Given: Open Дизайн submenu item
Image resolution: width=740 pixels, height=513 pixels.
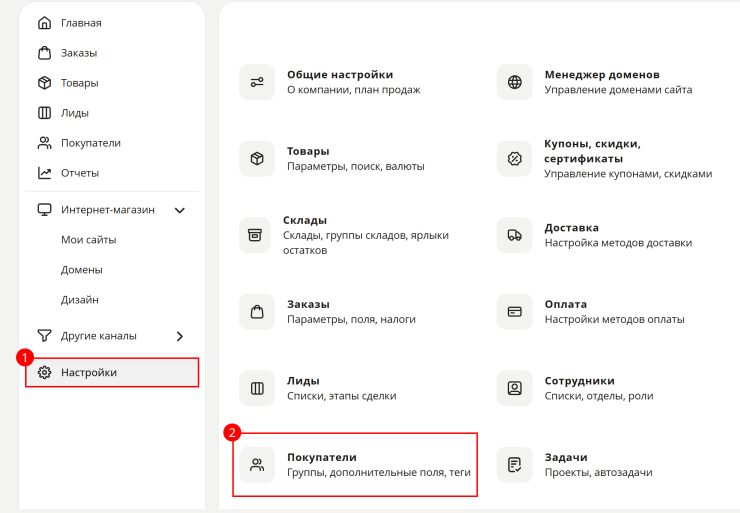Looking at the screenshot, I should (80, 300).
